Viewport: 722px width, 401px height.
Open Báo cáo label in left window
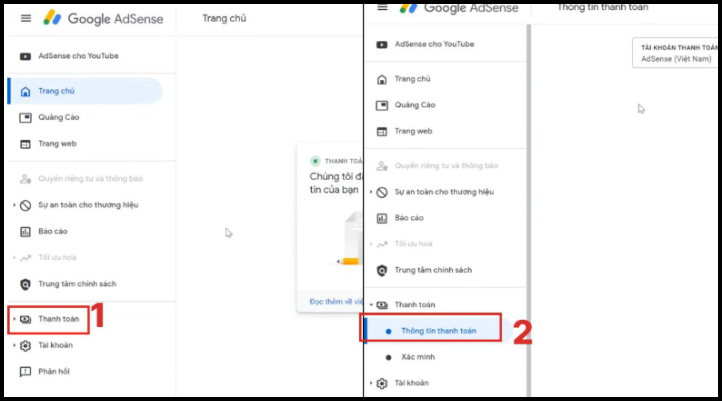[52, 232]
